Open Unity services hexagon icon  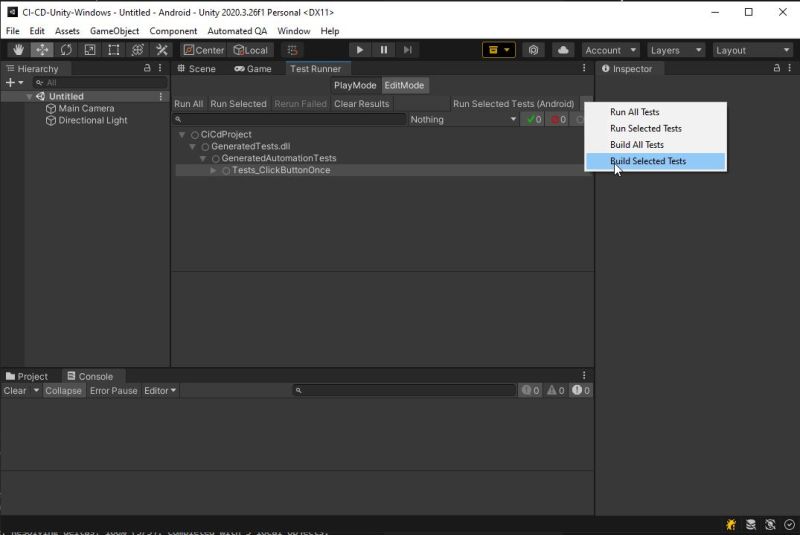coord(533,50)
